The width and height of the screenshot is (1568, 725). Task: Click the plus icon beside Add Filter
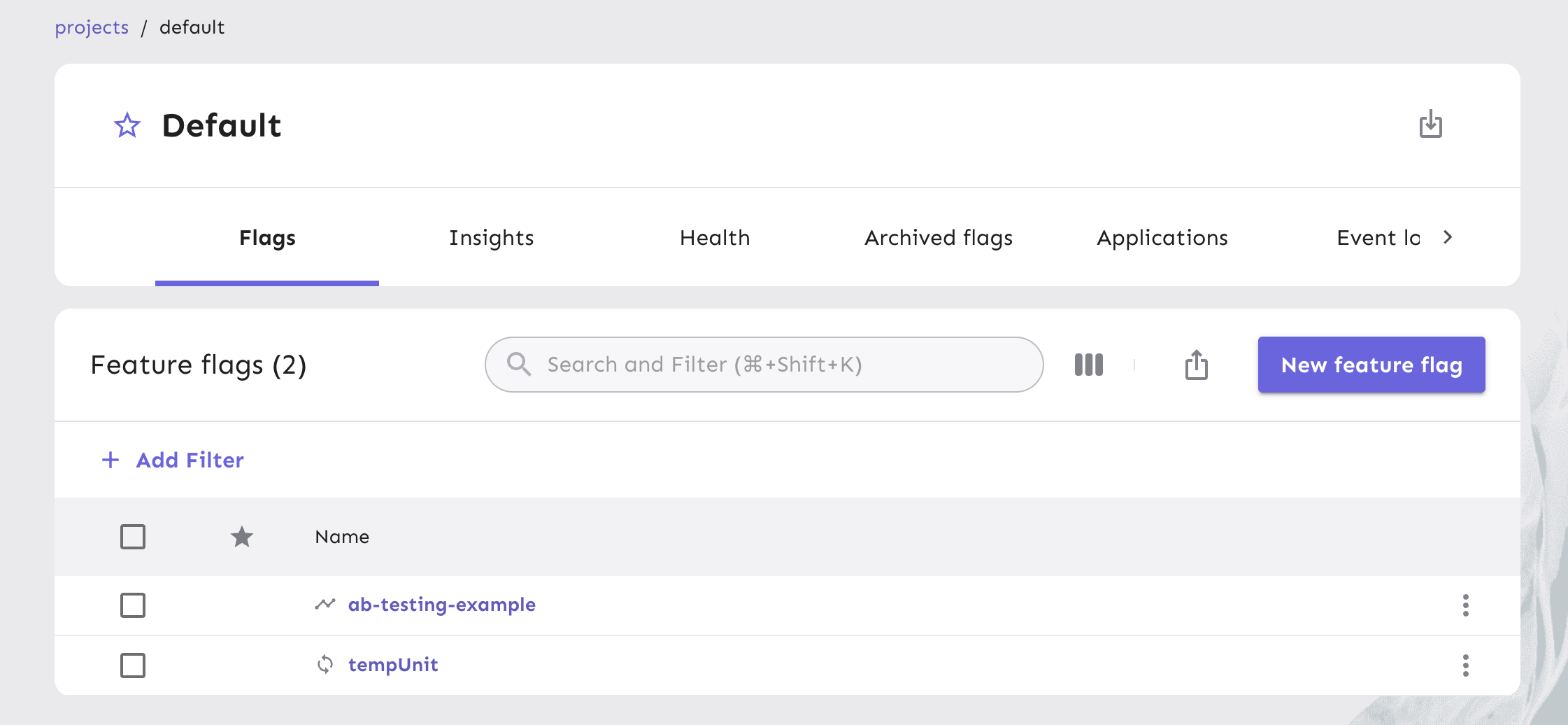pos(111,460)
